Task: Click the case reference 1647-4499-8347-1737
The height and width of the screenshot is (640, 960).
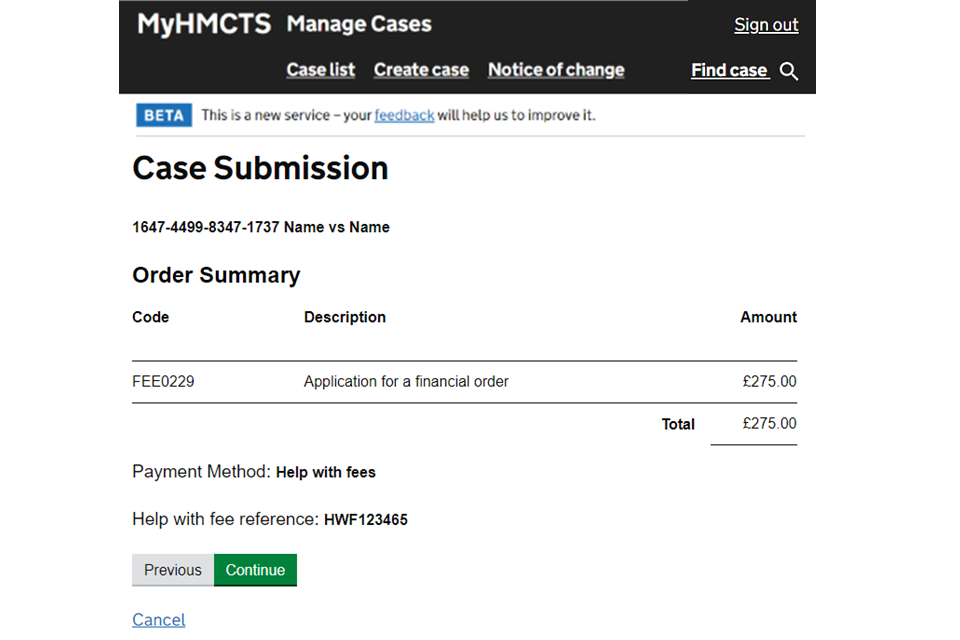Action: 205,227
